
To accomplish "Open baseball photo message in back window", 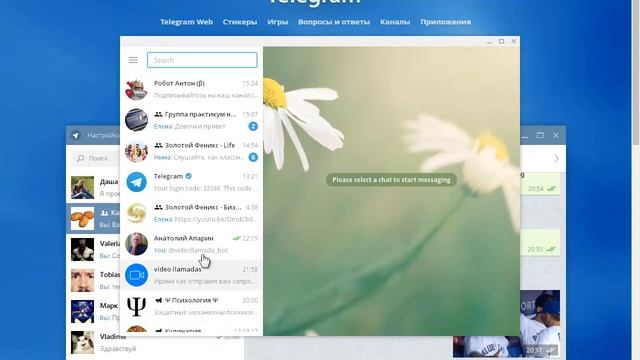I will click(x=540, y=323).
